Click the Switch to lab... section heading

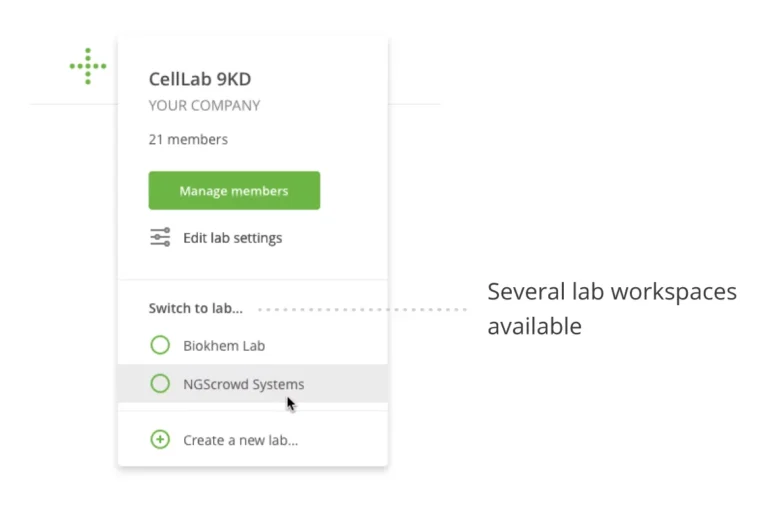tap(198, 308)
